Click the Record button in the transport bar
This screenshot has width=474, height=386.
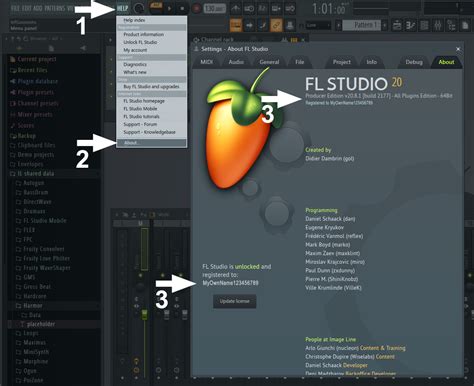click(x=196, y=8)
